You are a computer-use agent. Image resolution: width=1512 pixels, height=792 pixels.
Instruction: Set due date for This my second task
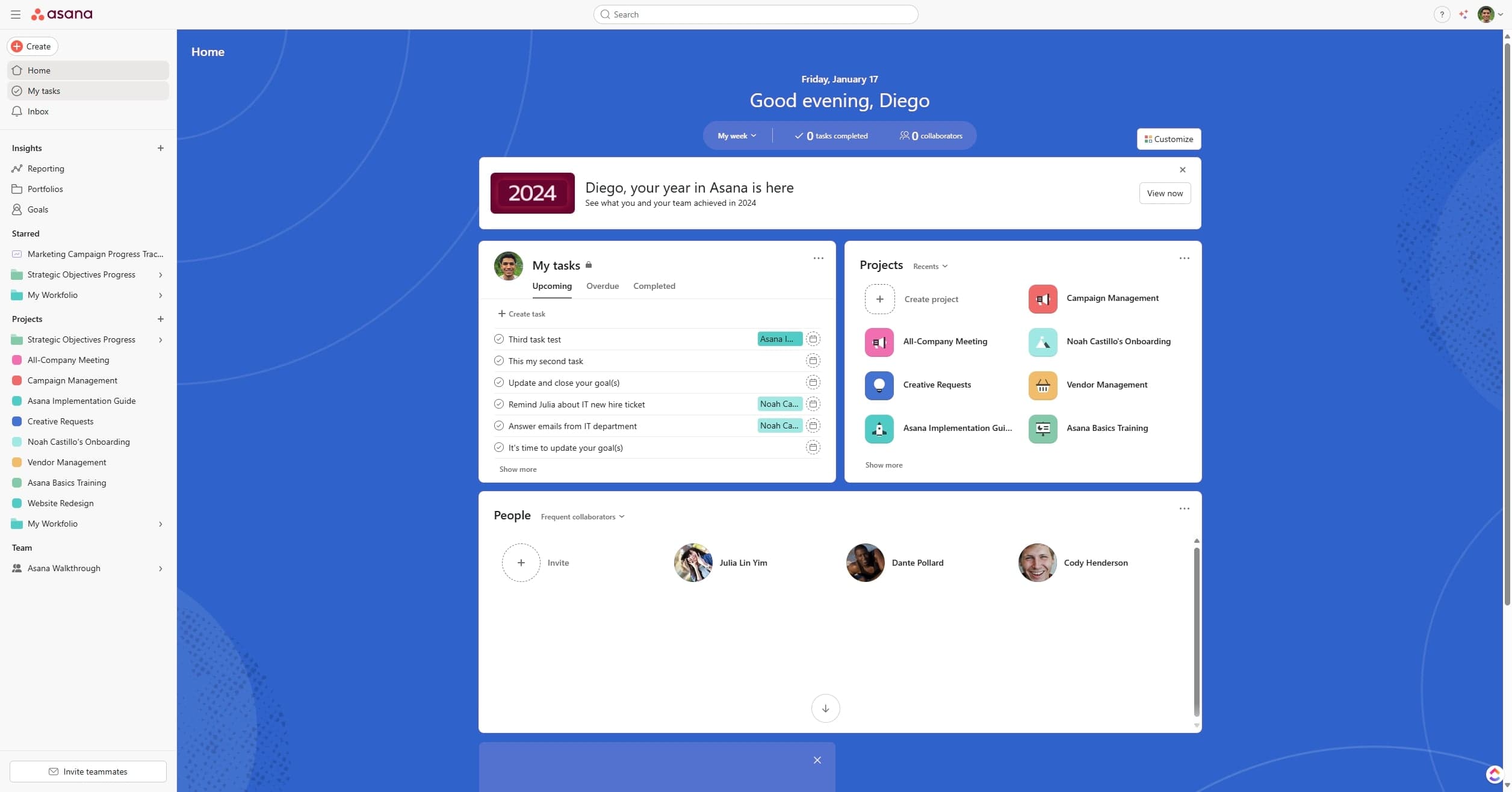813,360
